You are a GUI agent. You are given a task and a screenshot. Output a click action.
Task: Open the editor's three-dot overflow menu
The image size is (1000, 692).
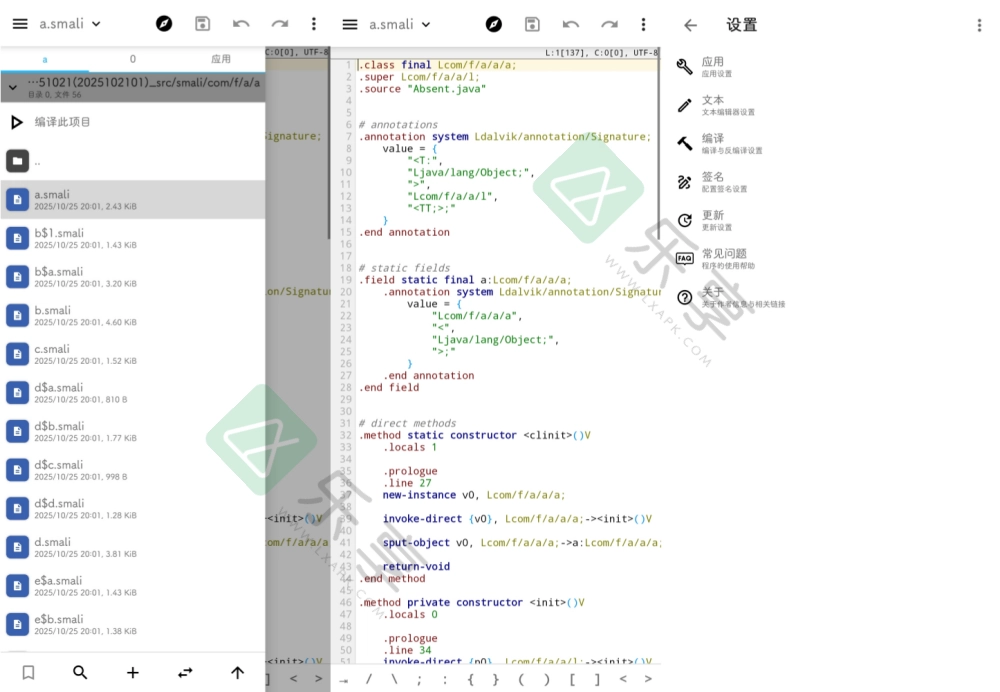coord(644,24)
